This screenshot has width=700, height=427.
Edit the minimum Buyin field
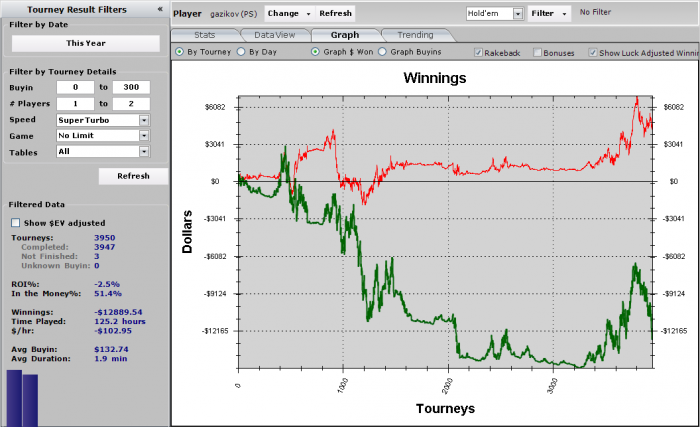pos(75,87)
